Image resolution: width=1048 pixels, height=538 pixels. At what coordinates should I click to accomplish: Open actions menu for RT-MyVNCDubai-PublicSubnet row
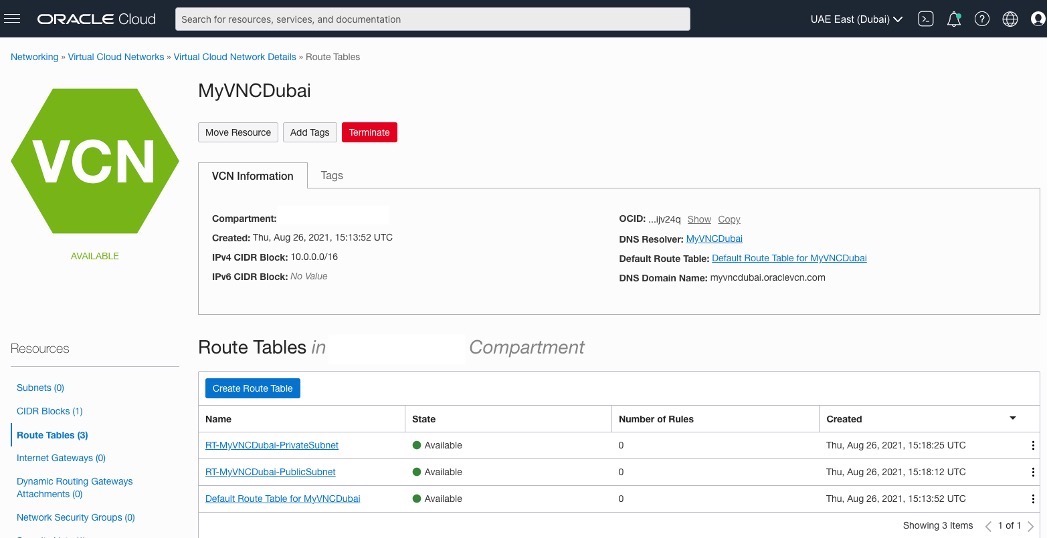(x=1033, y=472)
